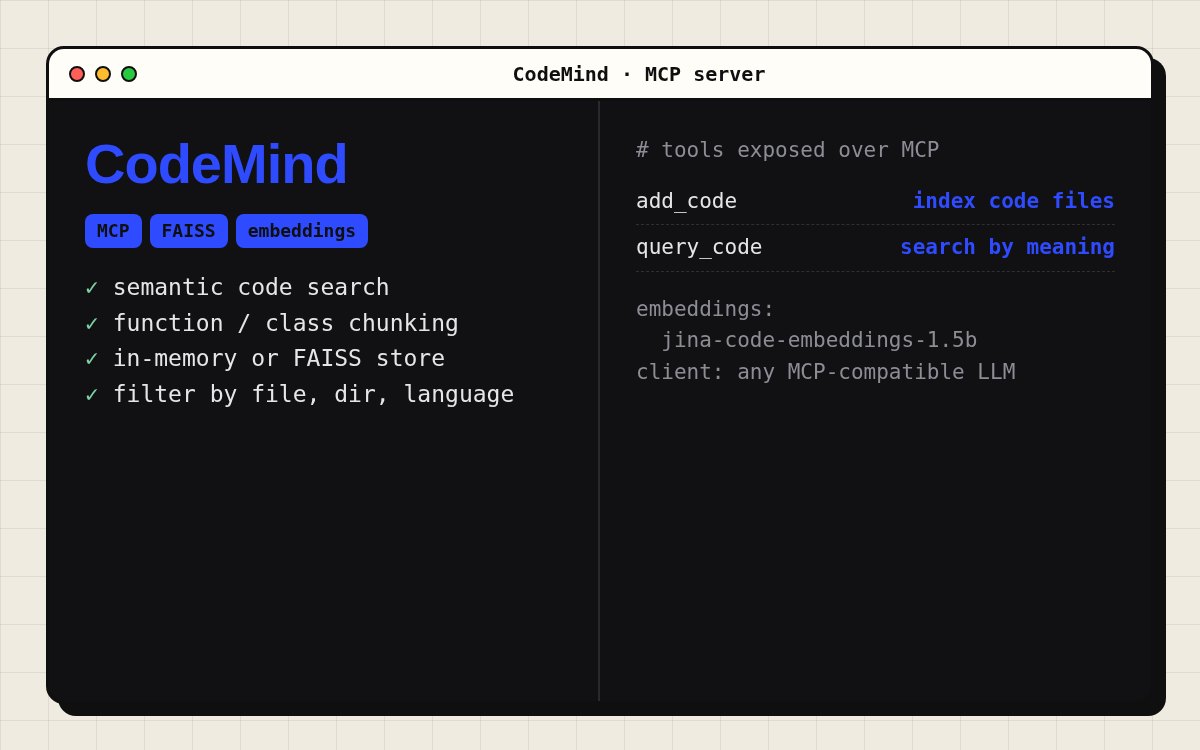Click the jina-code-embeddings-1.5b model name
1200x750 pixels.
(819, 340)
